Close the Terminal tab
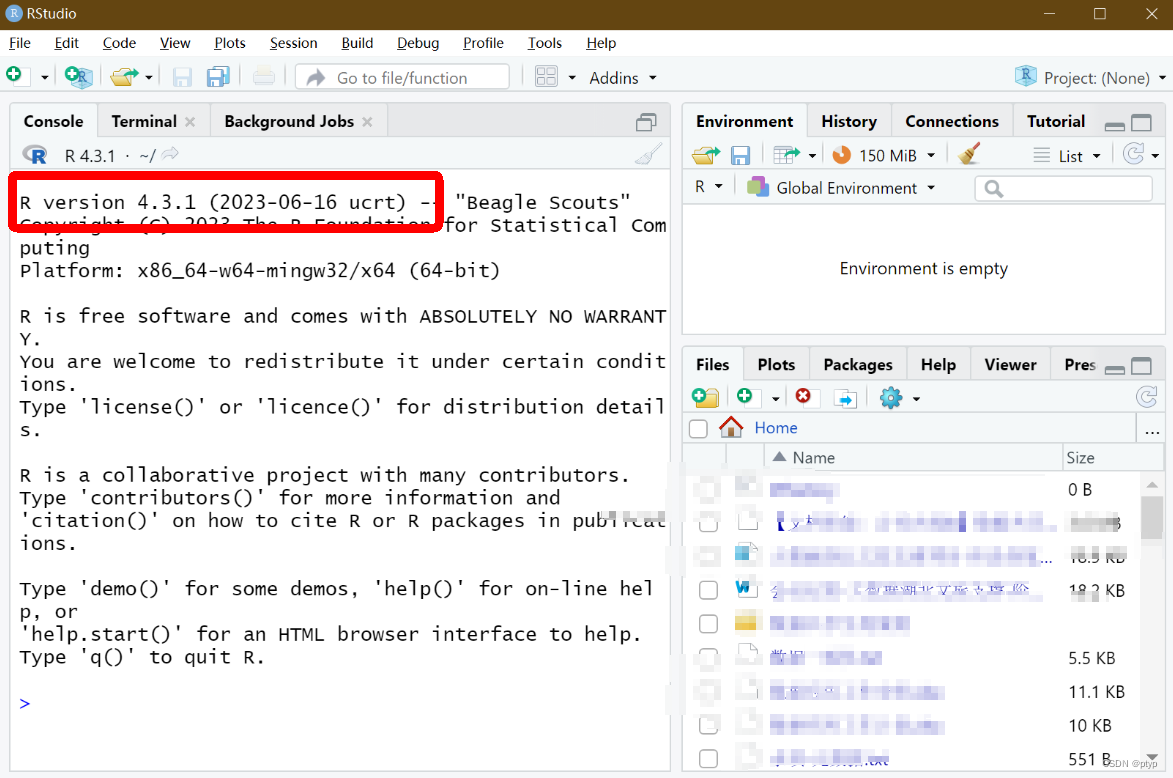1173x778 pixels. 190,122
